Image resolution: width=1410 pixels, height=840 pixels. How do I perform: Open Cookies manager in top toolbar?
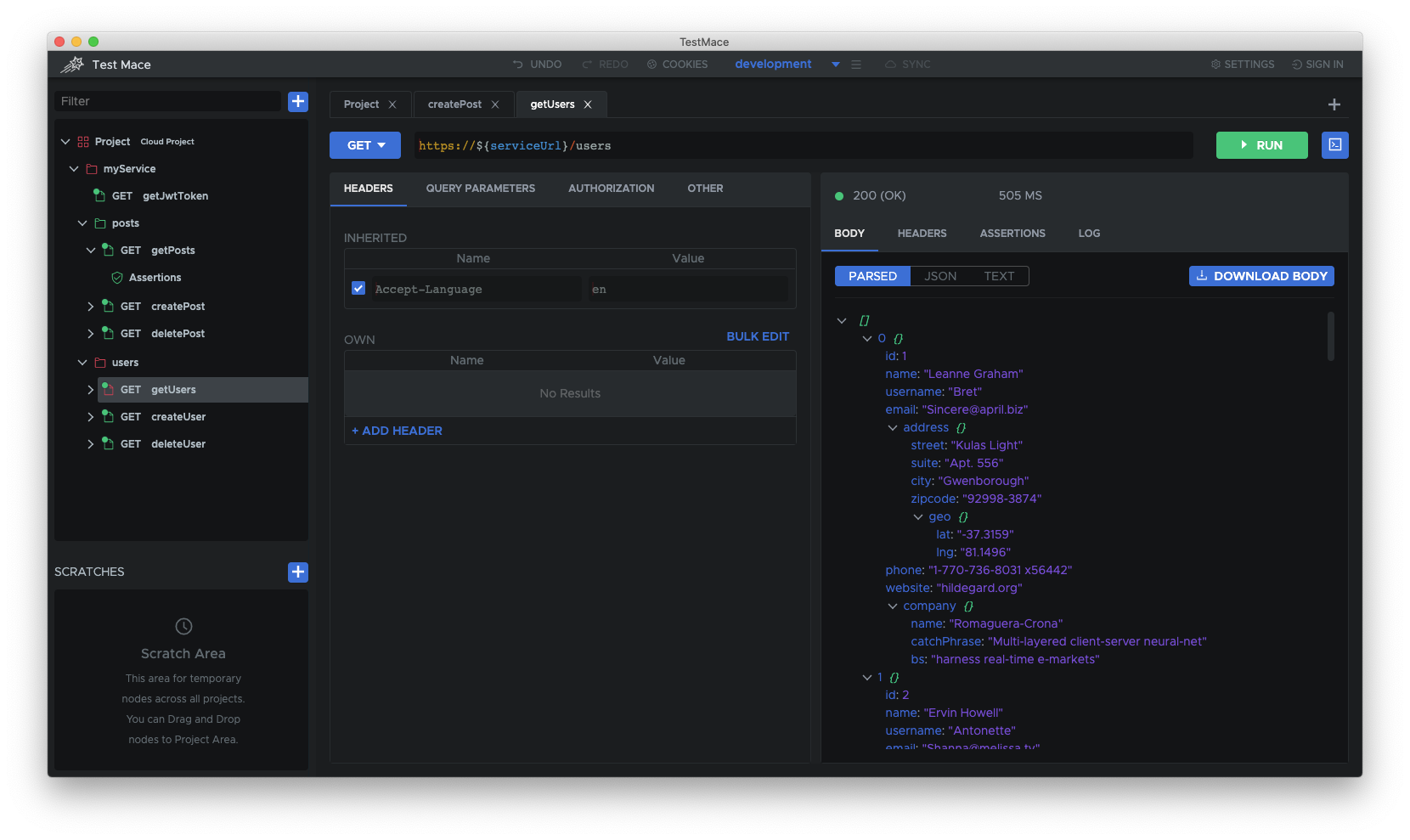click(677, 65)
